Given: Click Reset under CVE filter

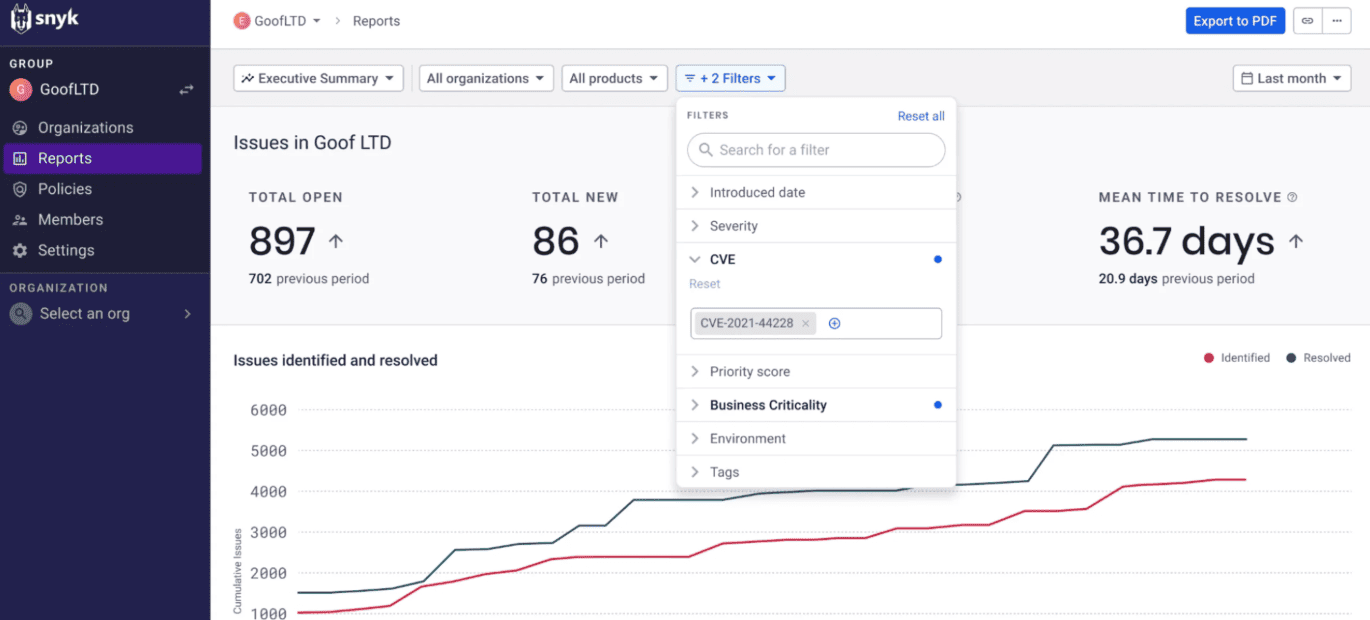Looking at the screenshot, I should pos(704,284).
